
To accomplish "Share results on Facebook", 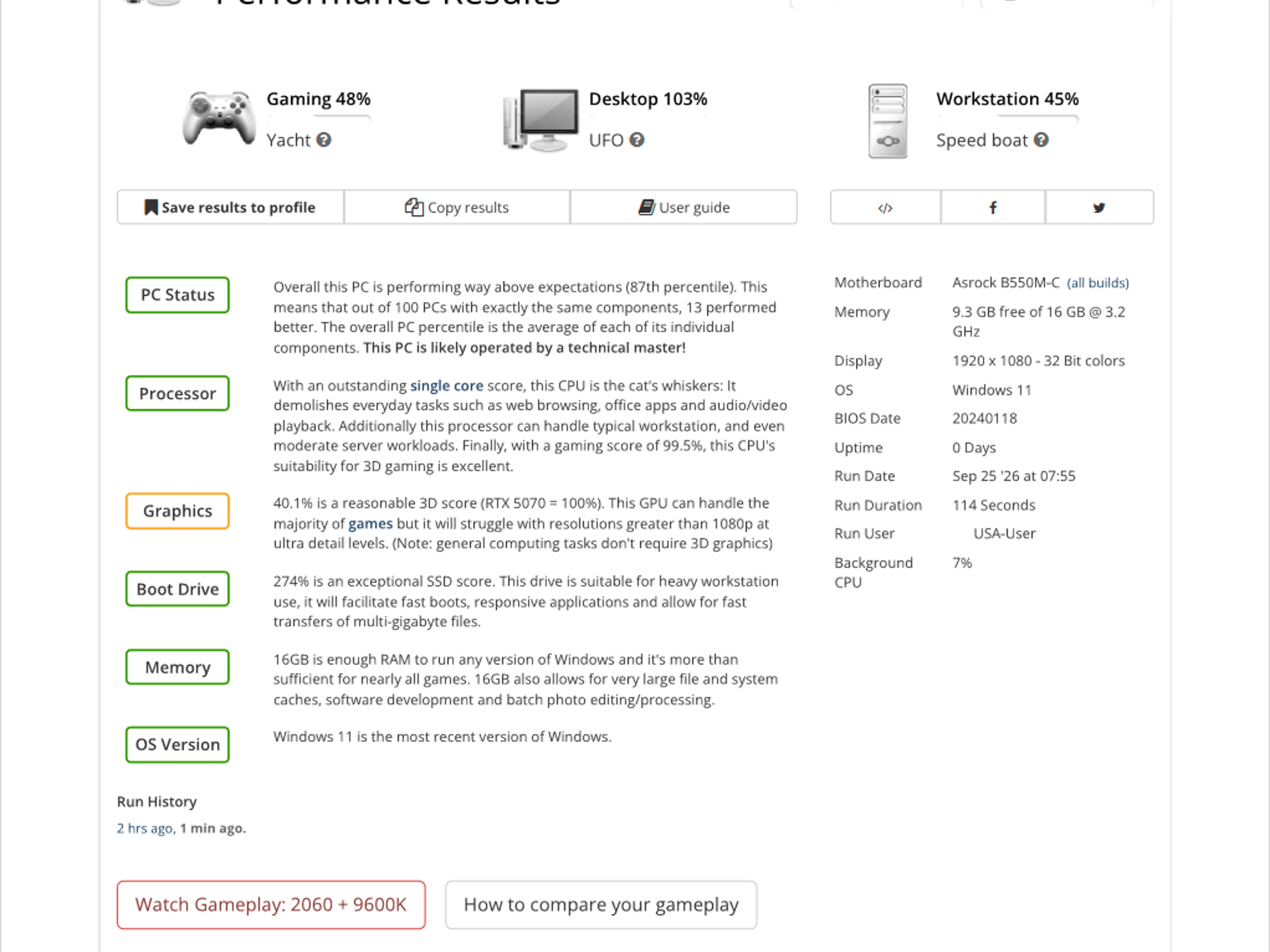I will (993, 208).
